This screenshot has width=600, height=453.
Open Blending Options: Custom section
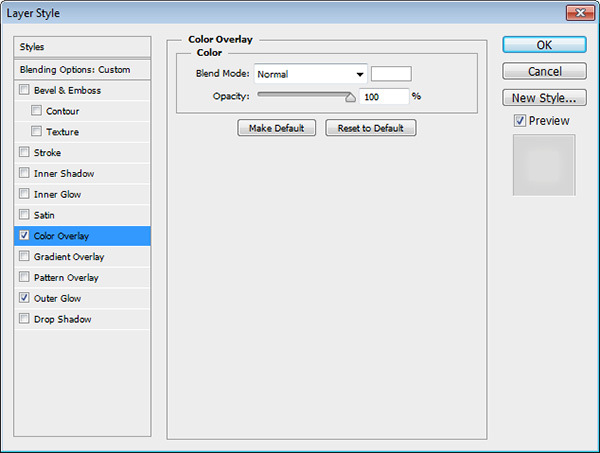pyautogui.click(x=83, y=69)
